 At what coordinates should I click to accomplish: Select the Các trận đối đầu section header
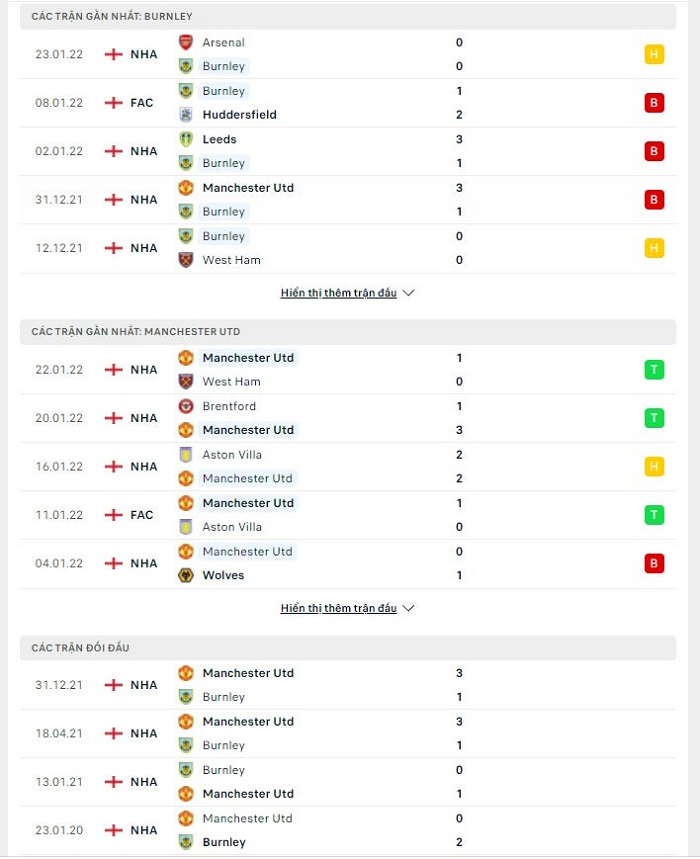click(x=348, y=648)
